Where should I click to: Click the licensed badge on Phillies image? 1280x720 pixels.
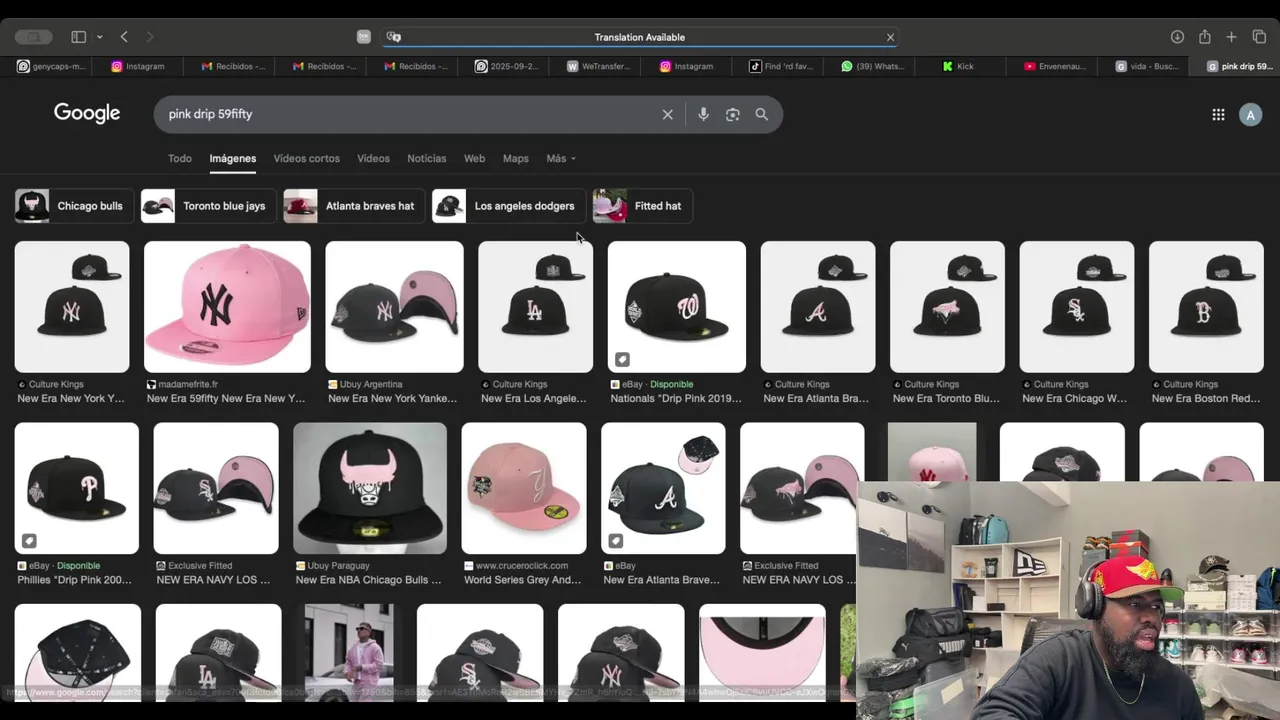29,541
